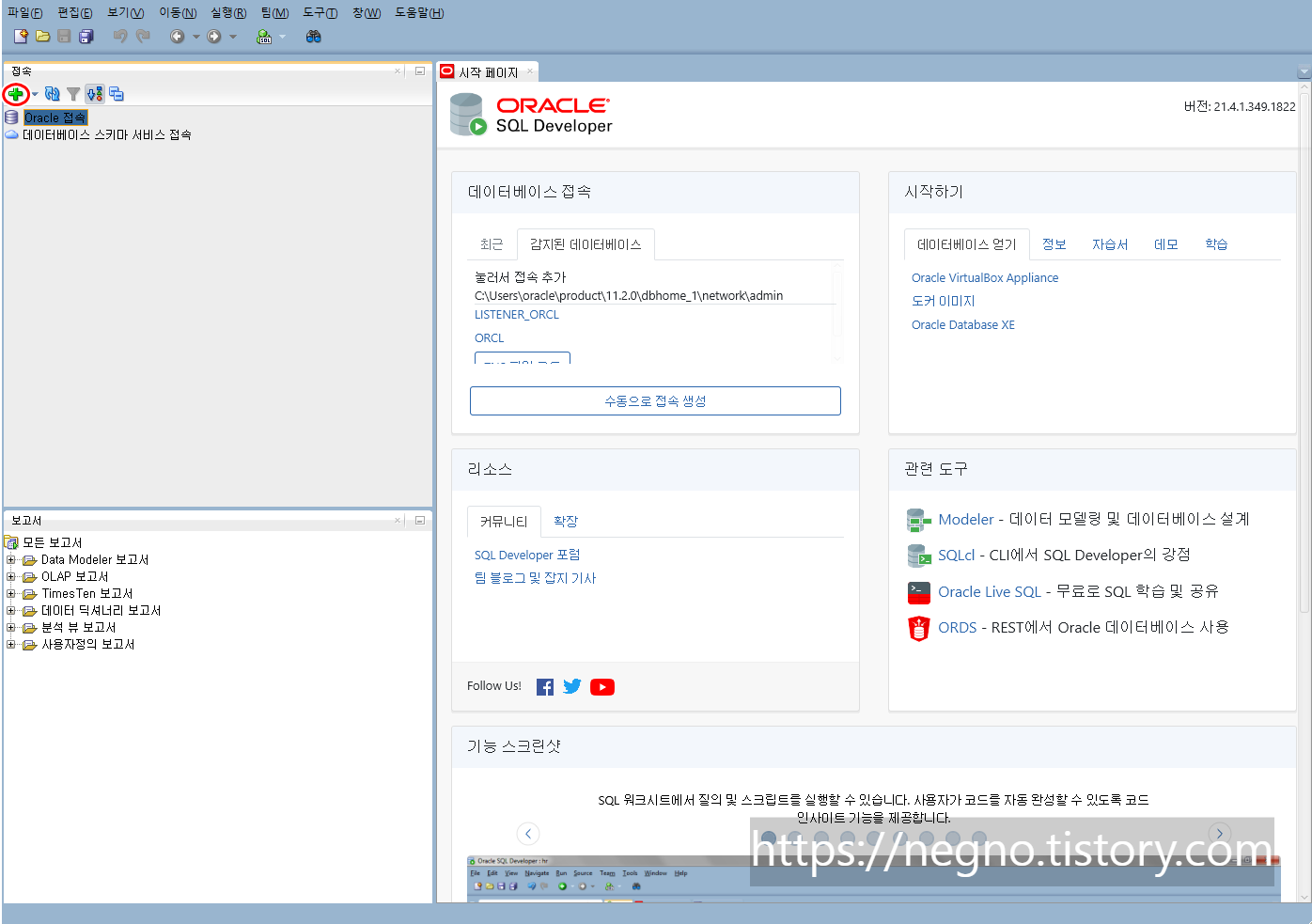1312x924 pixels.
Task: Minimize the 접속 panel
Action: pos(420,71)
